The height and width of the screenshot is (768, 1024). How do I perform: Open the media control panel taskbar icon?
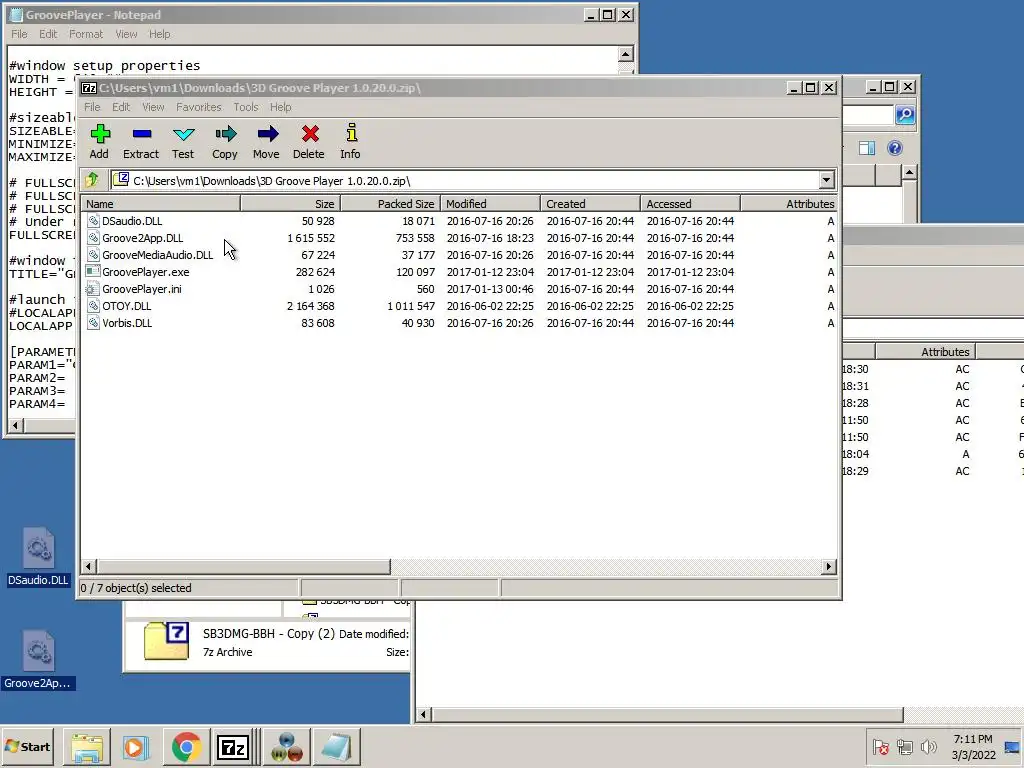287,747
